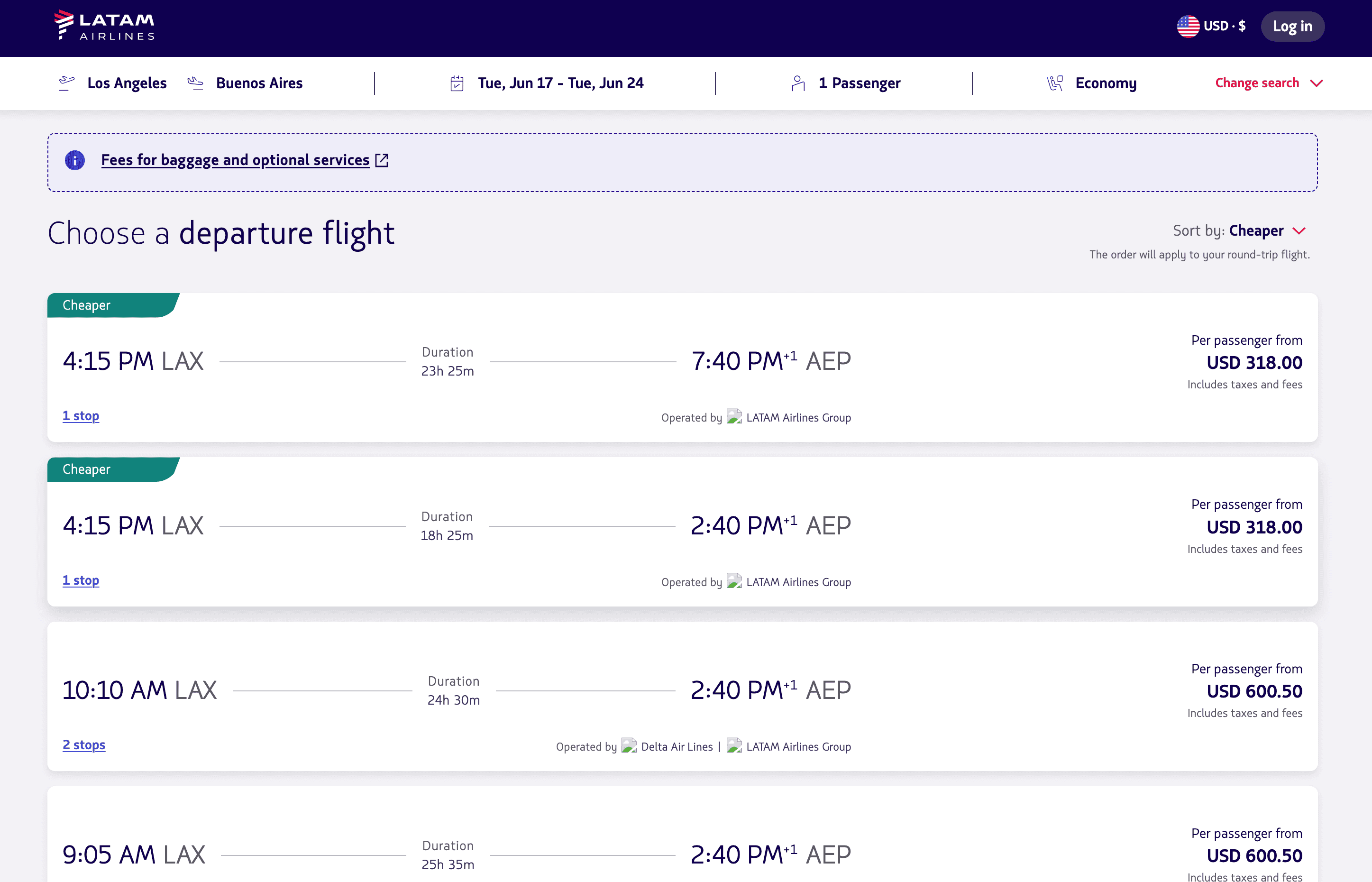Click the blue info circle icon
Viewport: 1372px width, 882px height.
74,160
